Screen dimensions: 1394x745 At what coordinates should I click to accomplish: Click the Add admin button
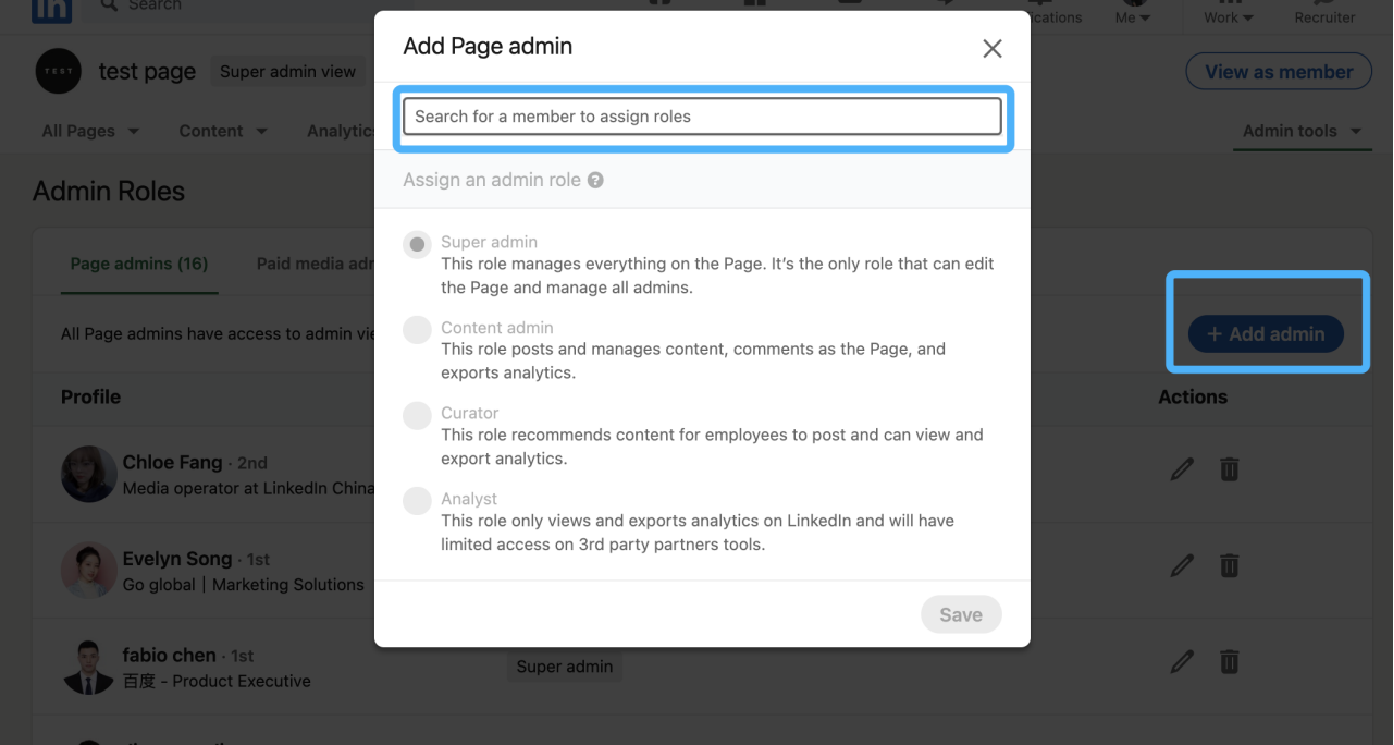pyautogui.click(x=1265, y=334)
